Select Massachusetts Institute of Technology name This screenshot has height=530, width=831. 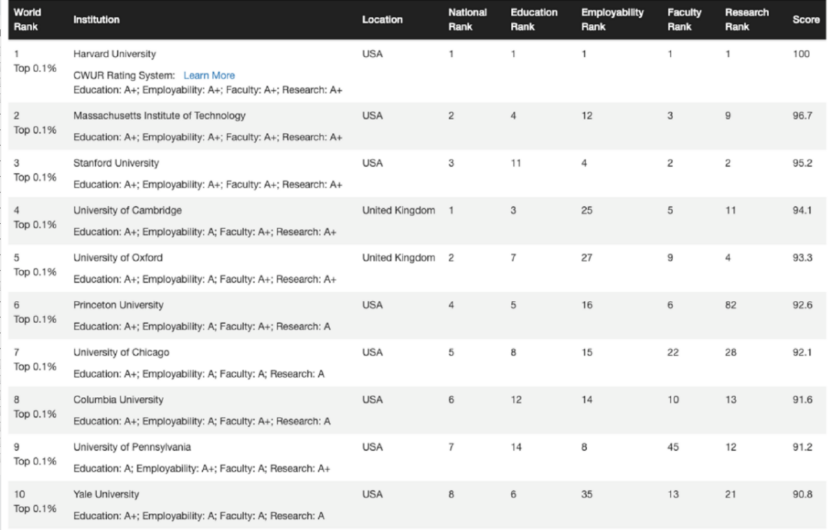point(160,116)
